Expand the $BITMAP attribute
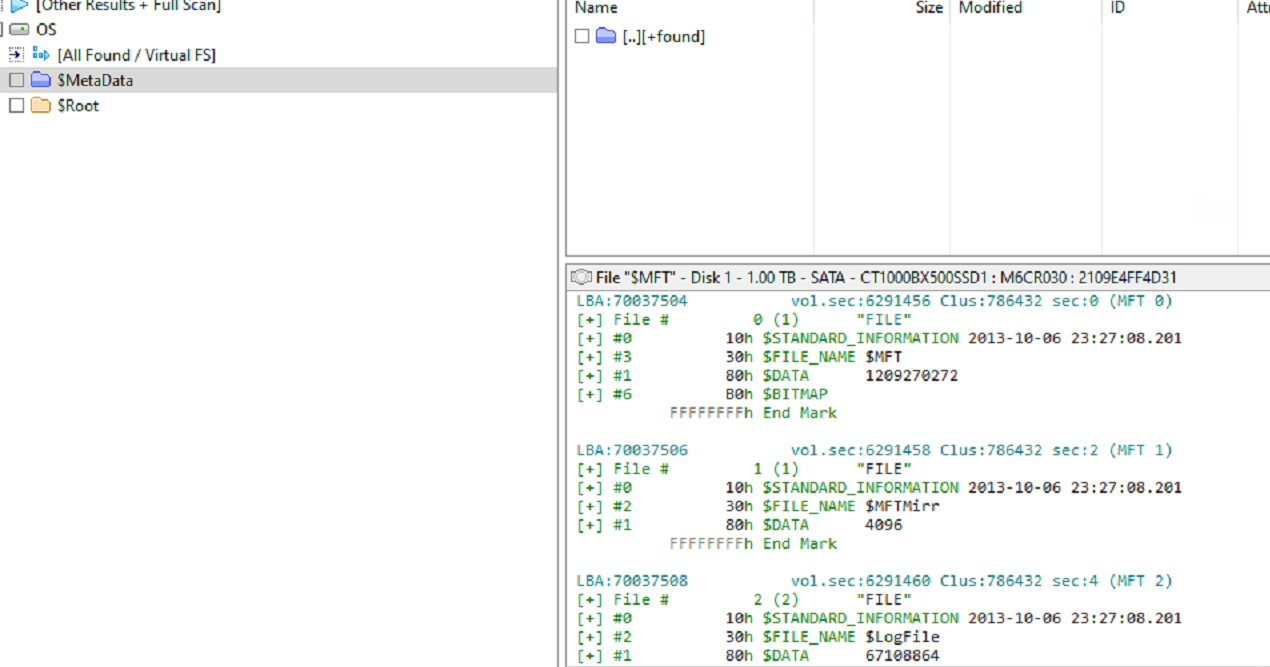Viewport: 1270px width, 667px height. (x=591, y=394)
